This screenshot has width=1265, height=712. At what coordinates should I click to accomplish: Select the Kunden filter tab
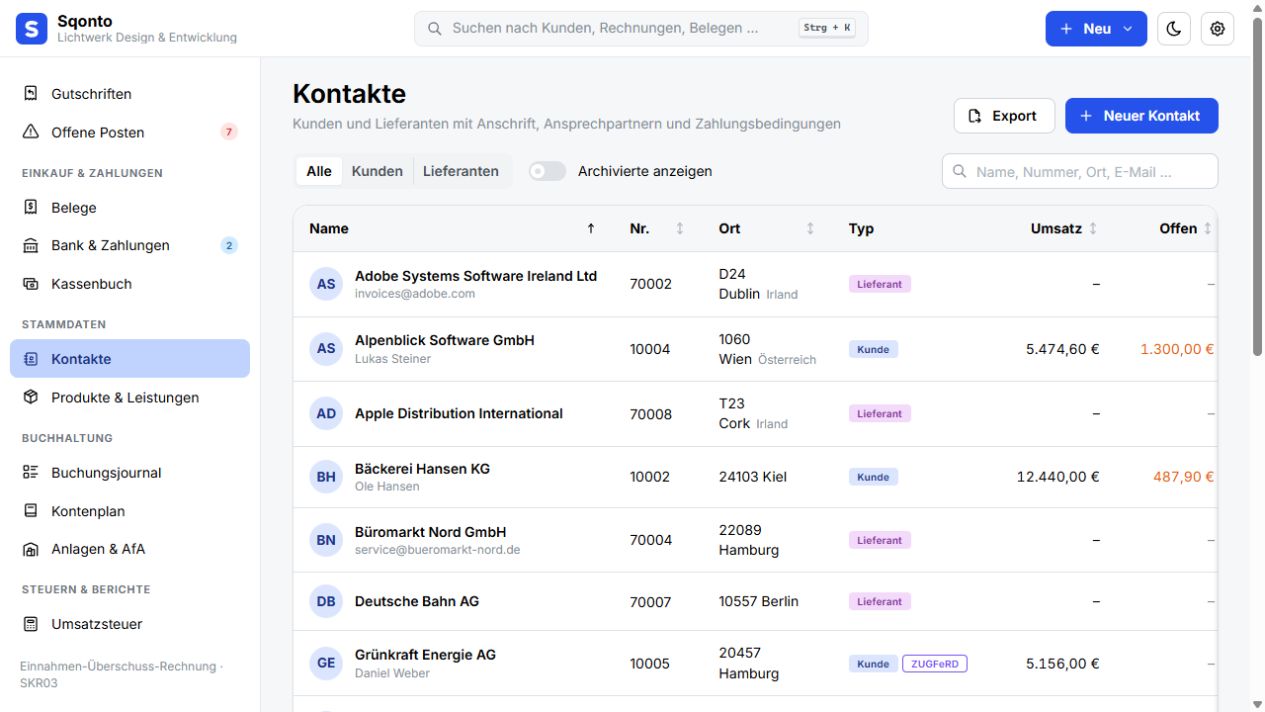377,171
